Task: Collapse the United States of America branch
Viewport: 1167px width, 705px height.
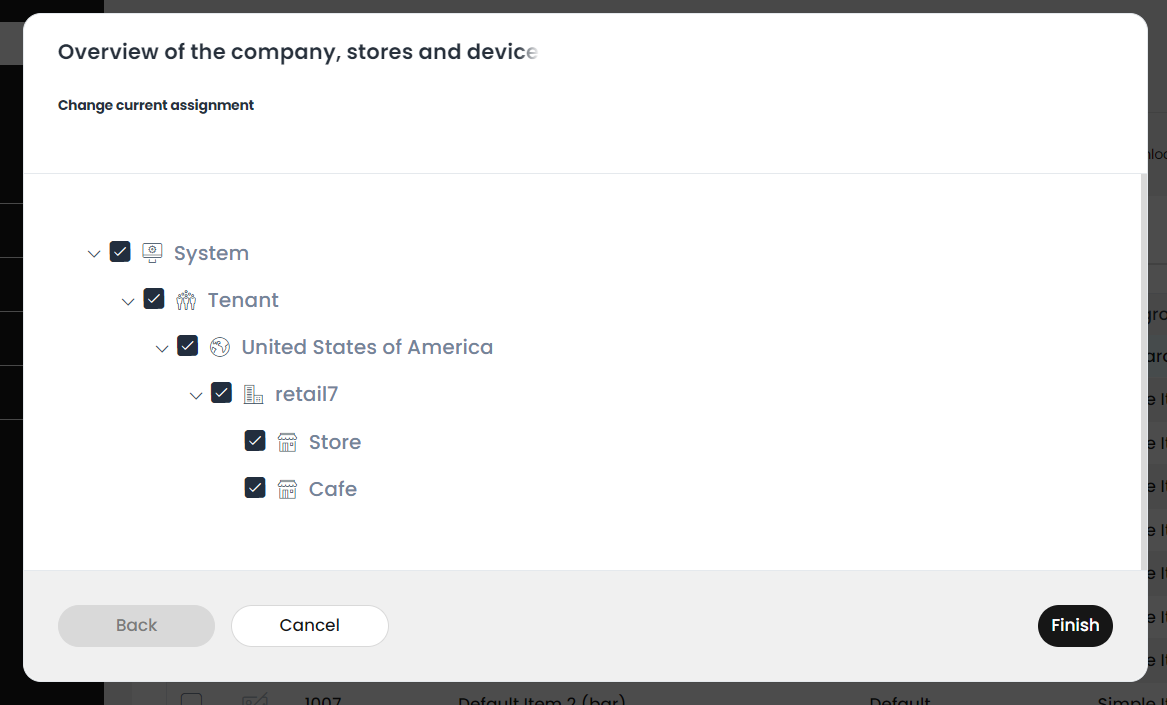Action: (162, 348)
